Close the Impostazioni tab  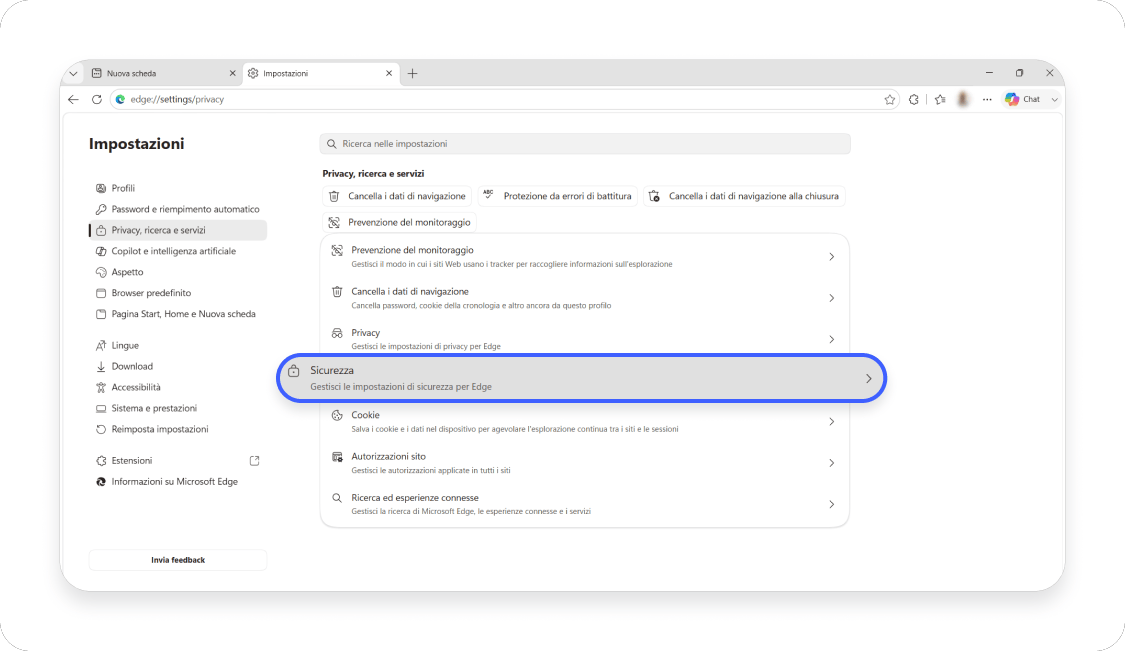click(389, 73)
